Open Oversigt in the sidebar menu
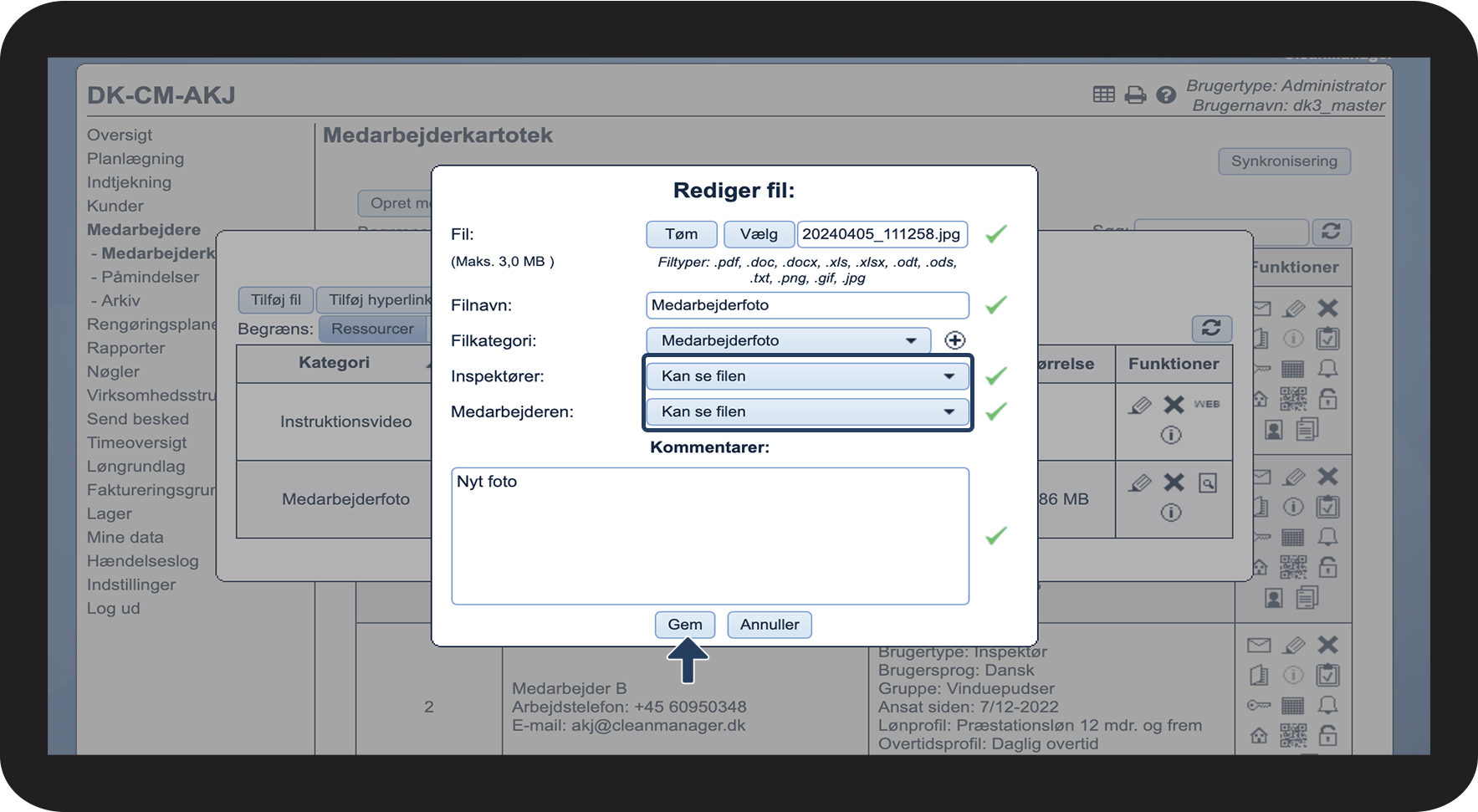This screenshot has height=812, width=1478. (x=120, y=135)
